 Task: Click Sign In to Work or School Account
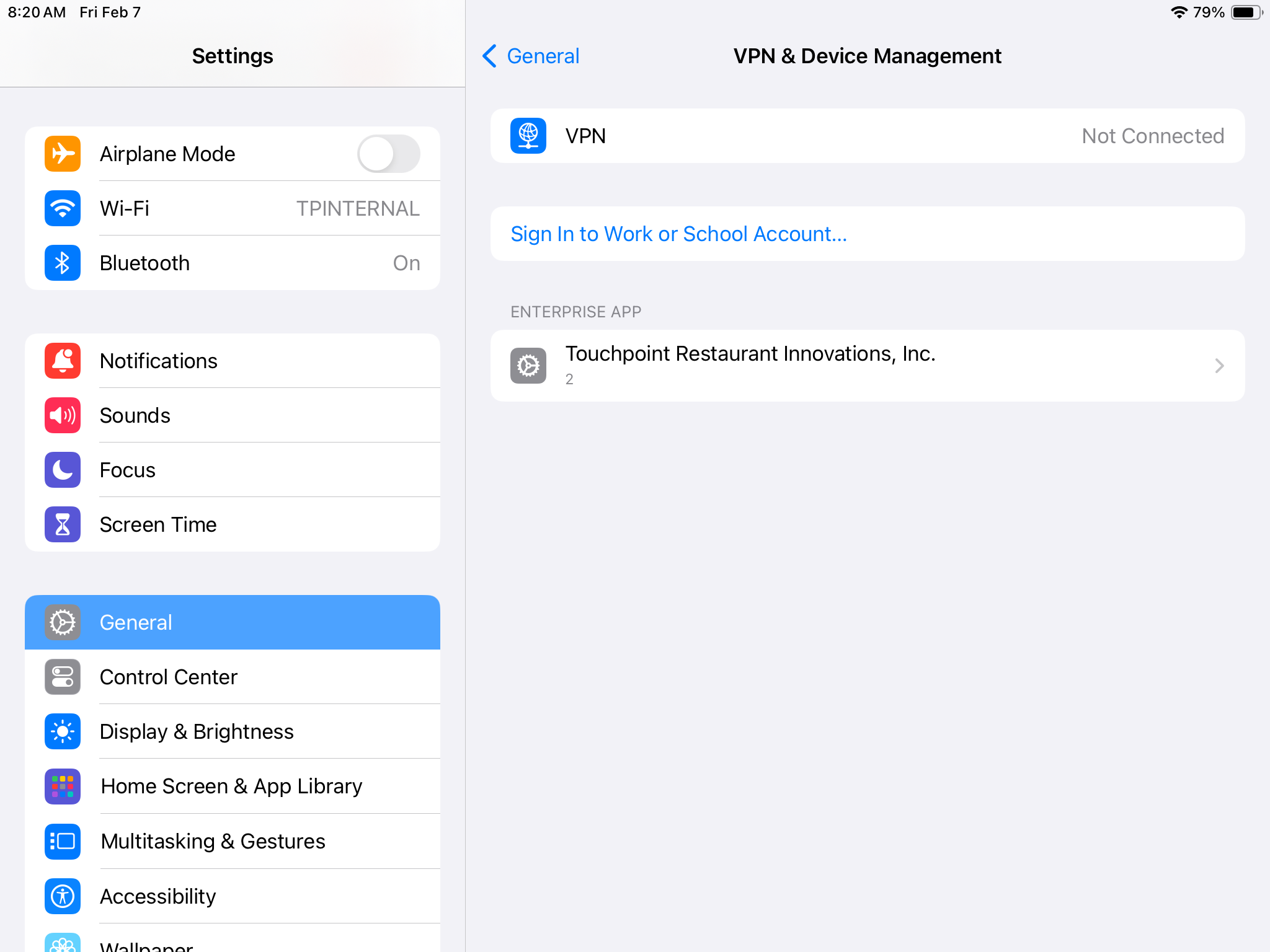tap(678, 234)
